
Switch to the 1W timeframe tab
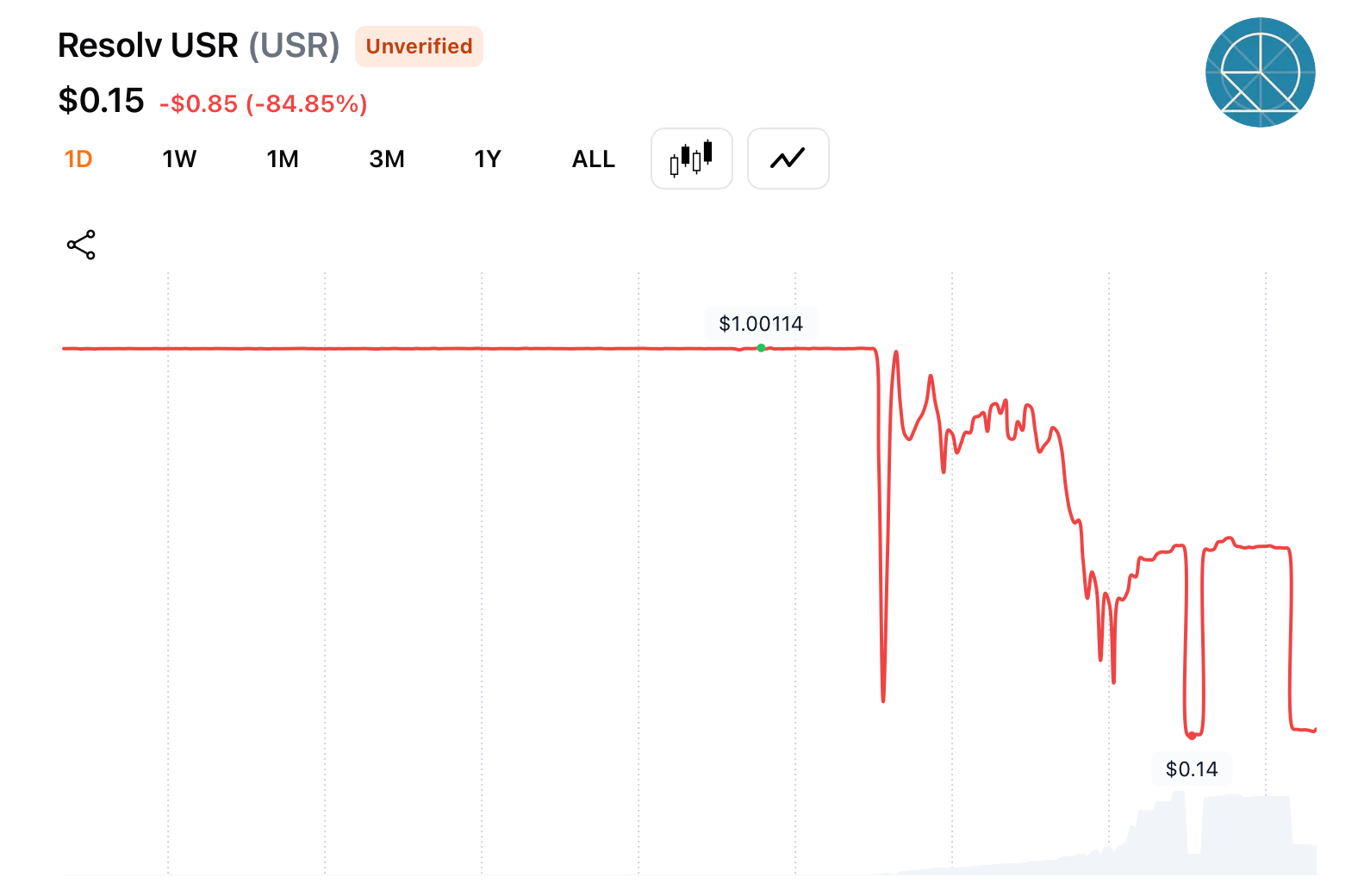coord(179,159)
